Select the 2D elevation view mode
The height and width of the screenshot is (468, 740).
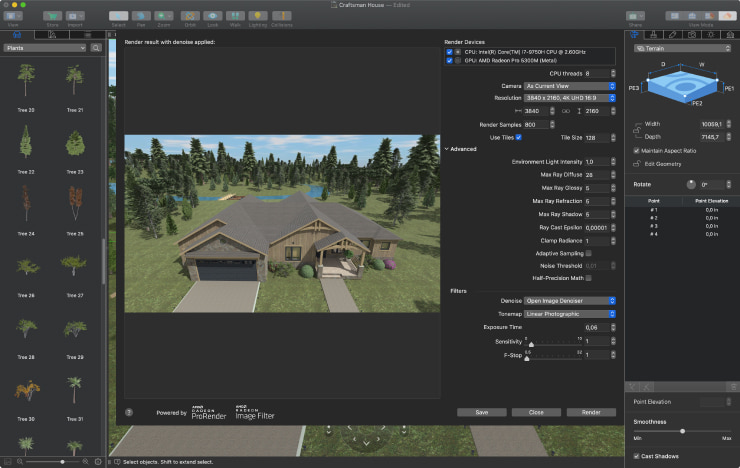pos(692,16)
